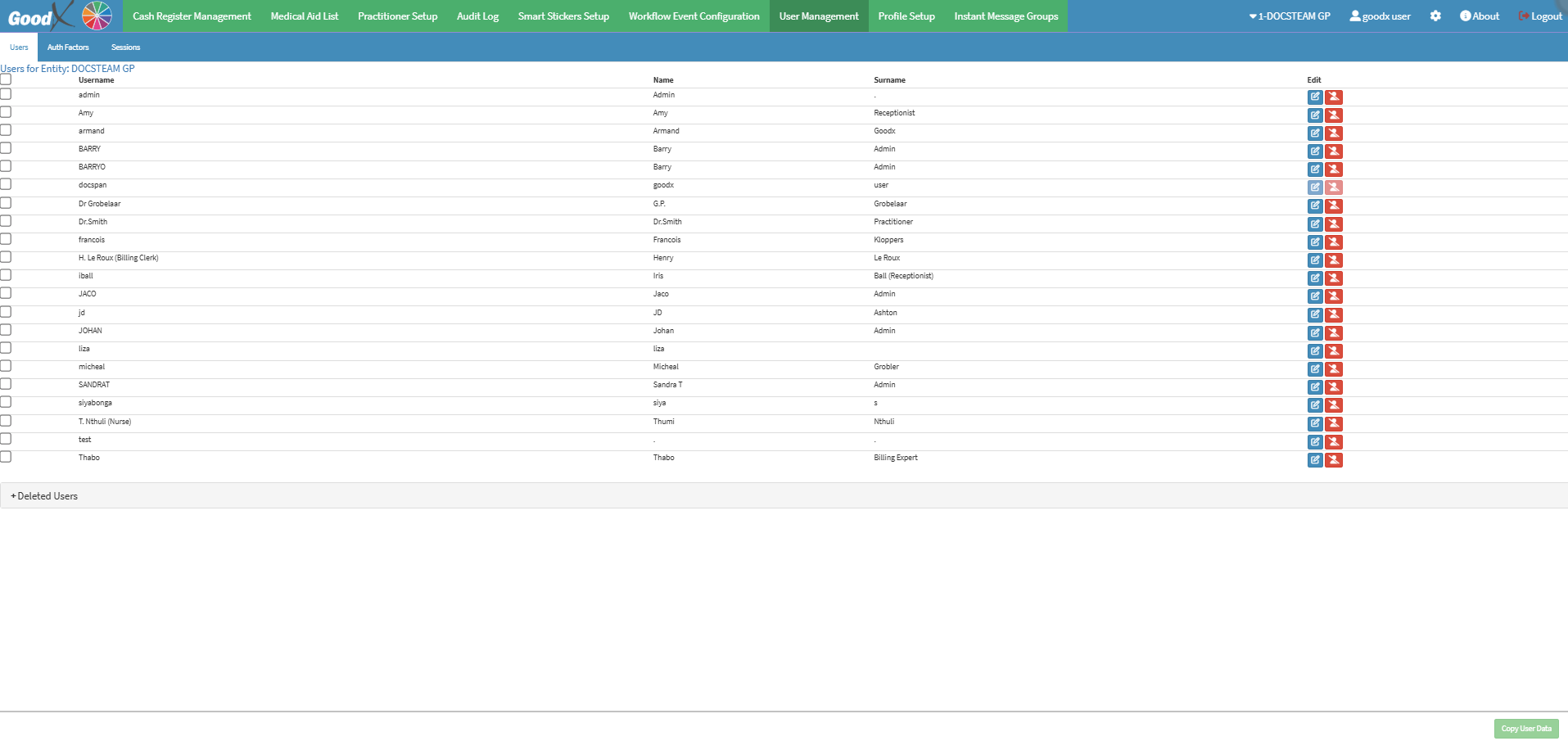Select the checkbox beside user micheal

6,366
